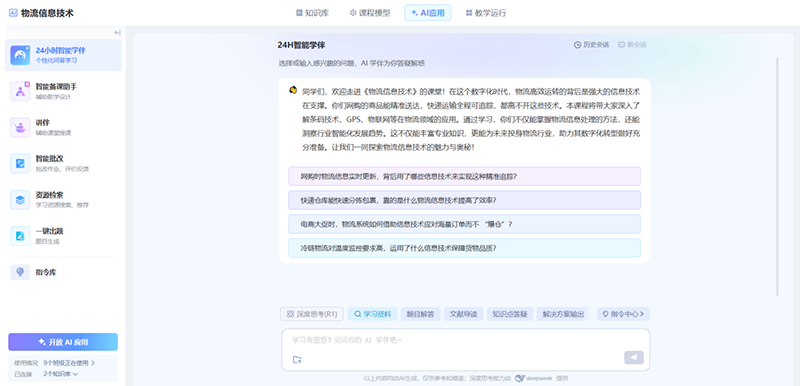800x386 pixels.
Task: Open the 讲伴 sidebar icon
Action: point(20,127)
